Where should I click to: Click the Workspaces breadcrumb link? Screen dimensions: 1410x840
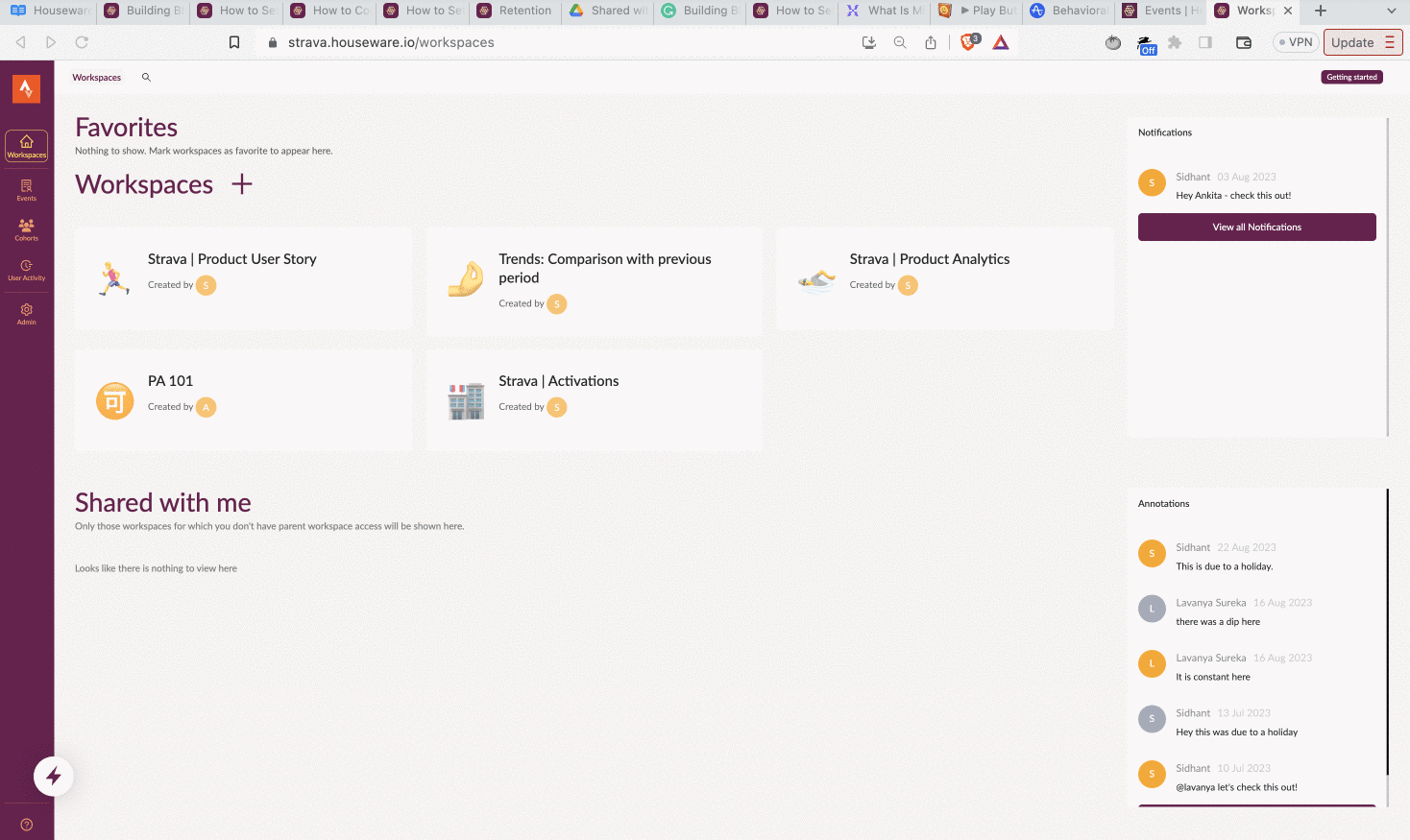point(96,77)
